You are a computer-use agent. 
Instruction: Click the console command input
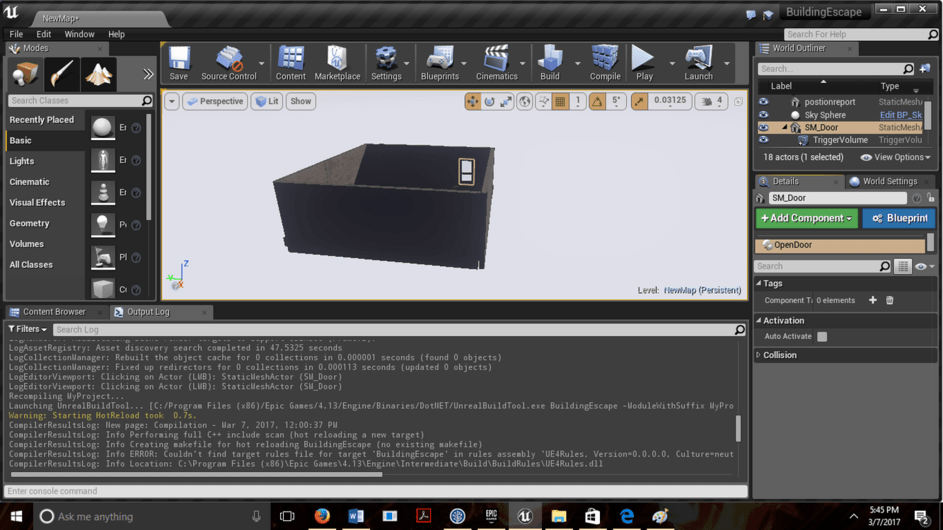click(376, 491)
